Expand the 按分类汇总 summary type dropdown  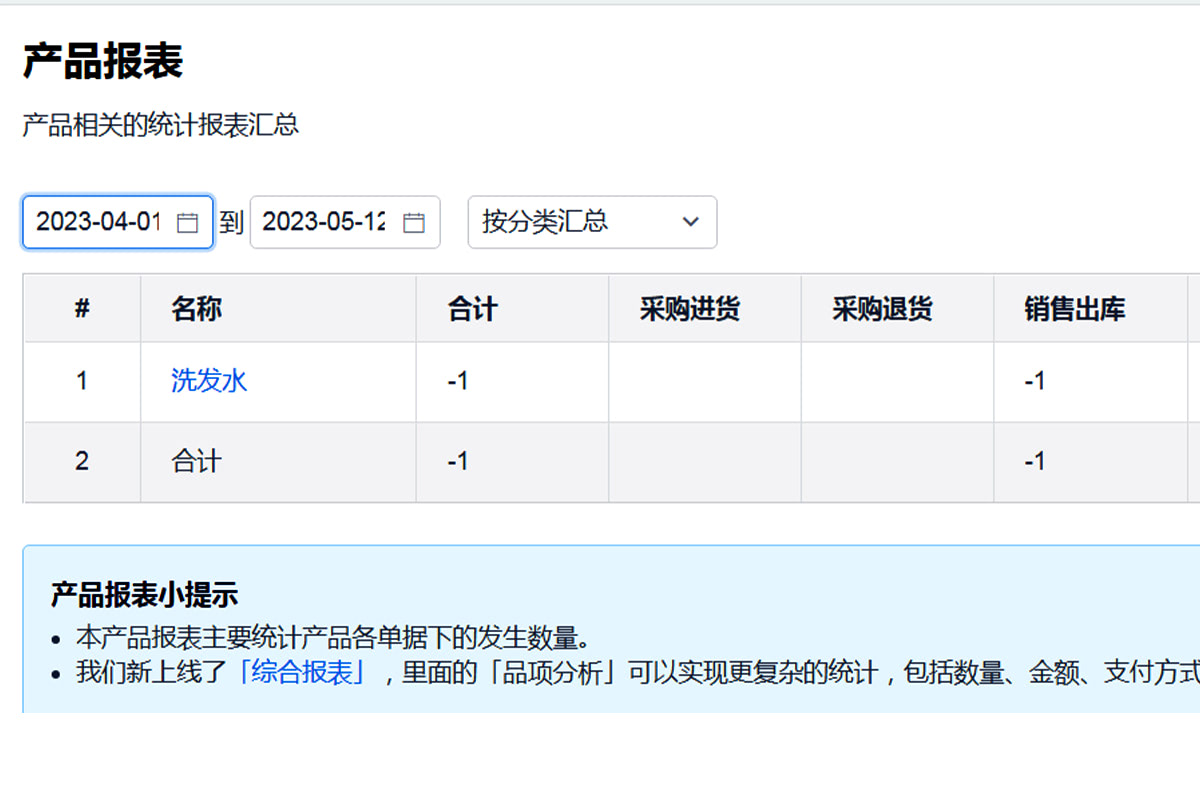point(592,222)
